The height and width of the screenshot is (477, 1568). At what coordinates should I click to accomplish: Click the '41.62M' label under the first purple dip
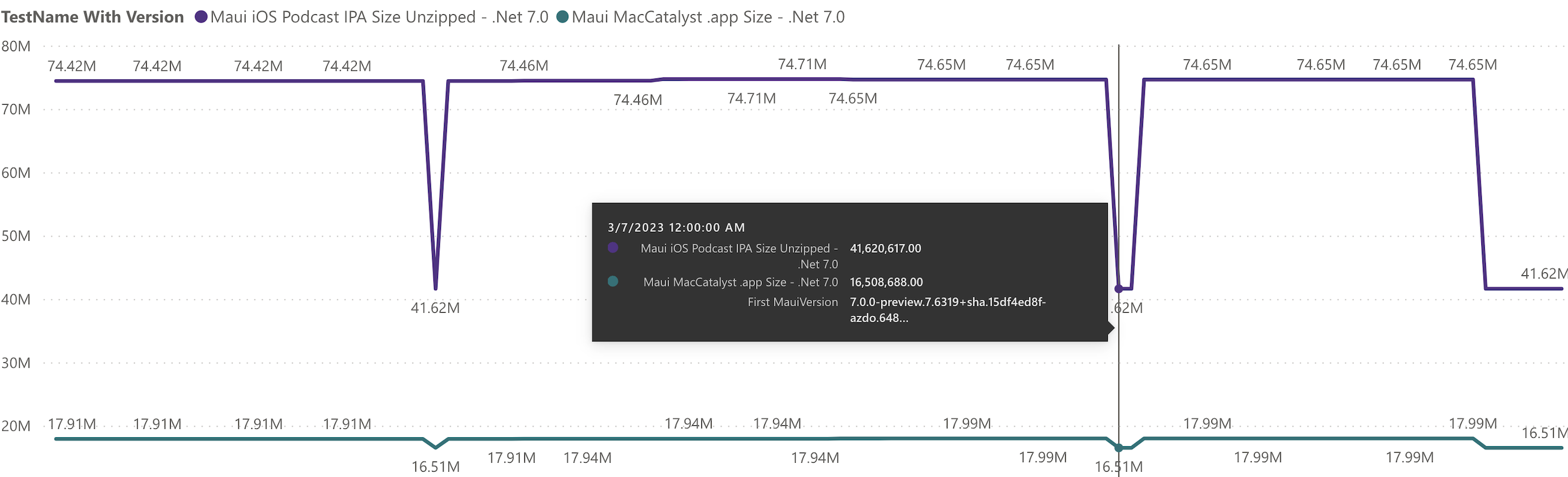pyautogui.click(x=435, y=307)
